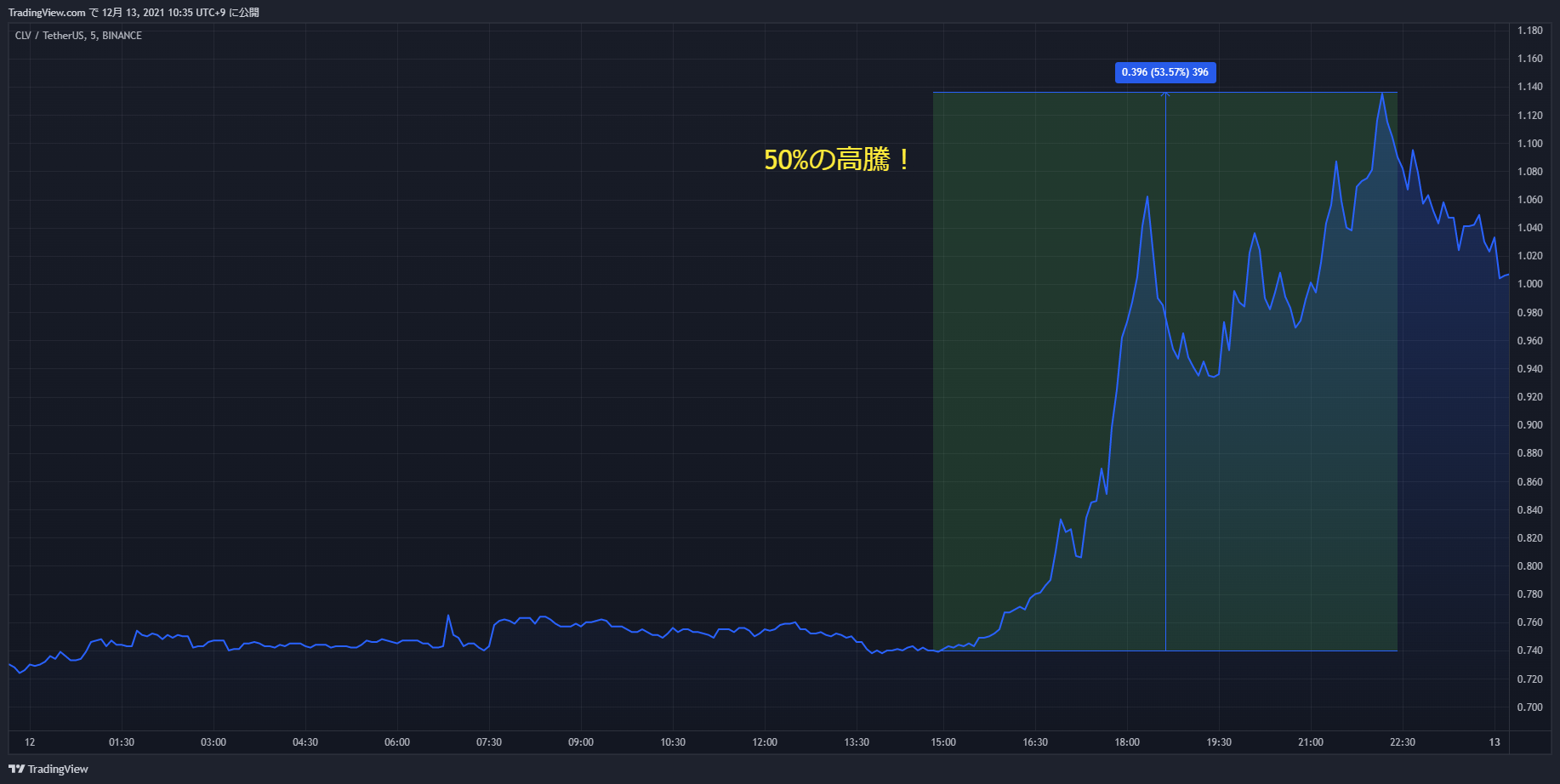
Task: Click the 1.000 price axis label
Action: coord(1529,284)
